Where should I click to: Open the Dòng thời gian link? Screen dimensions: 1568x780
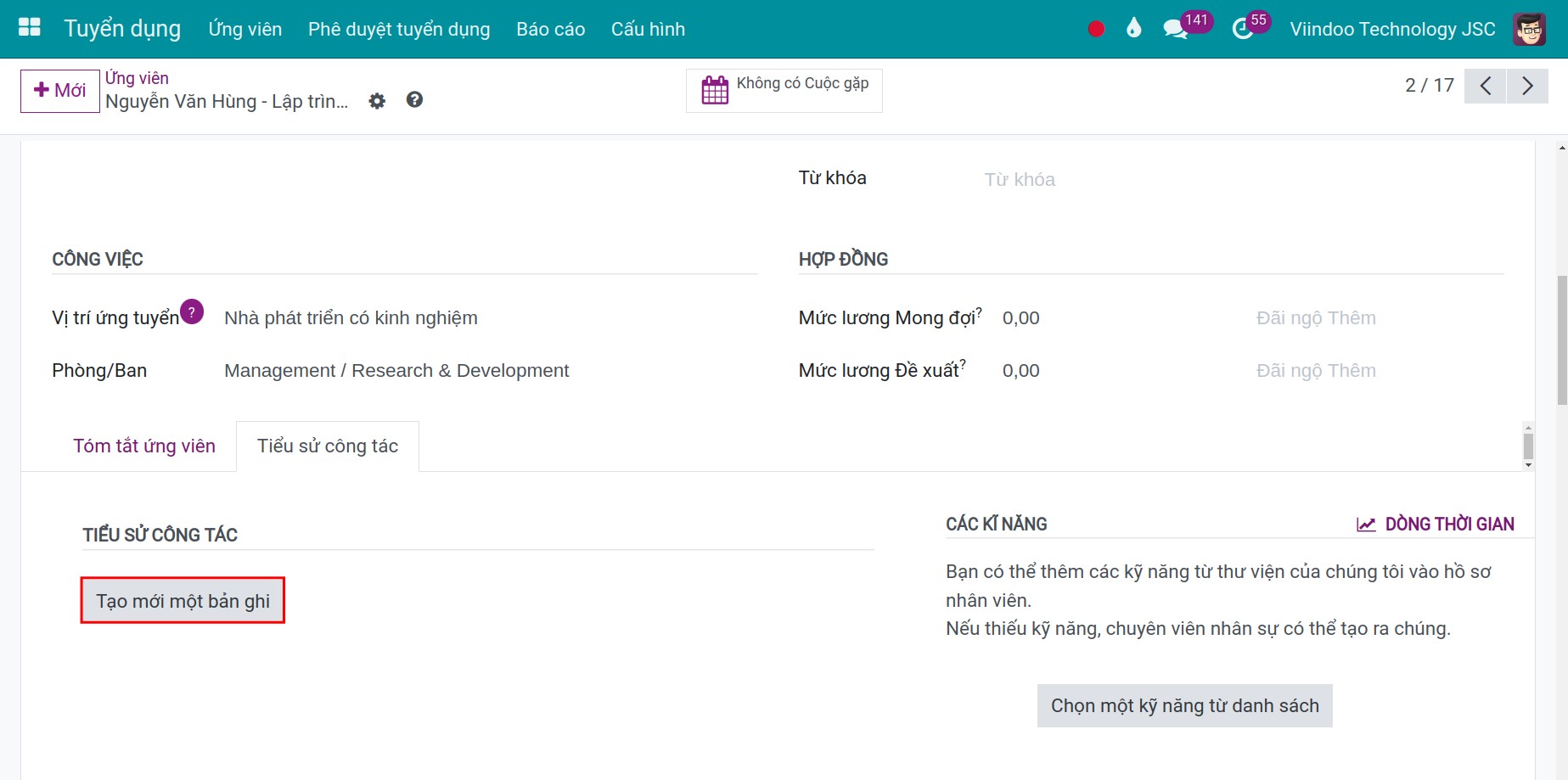1436,524
